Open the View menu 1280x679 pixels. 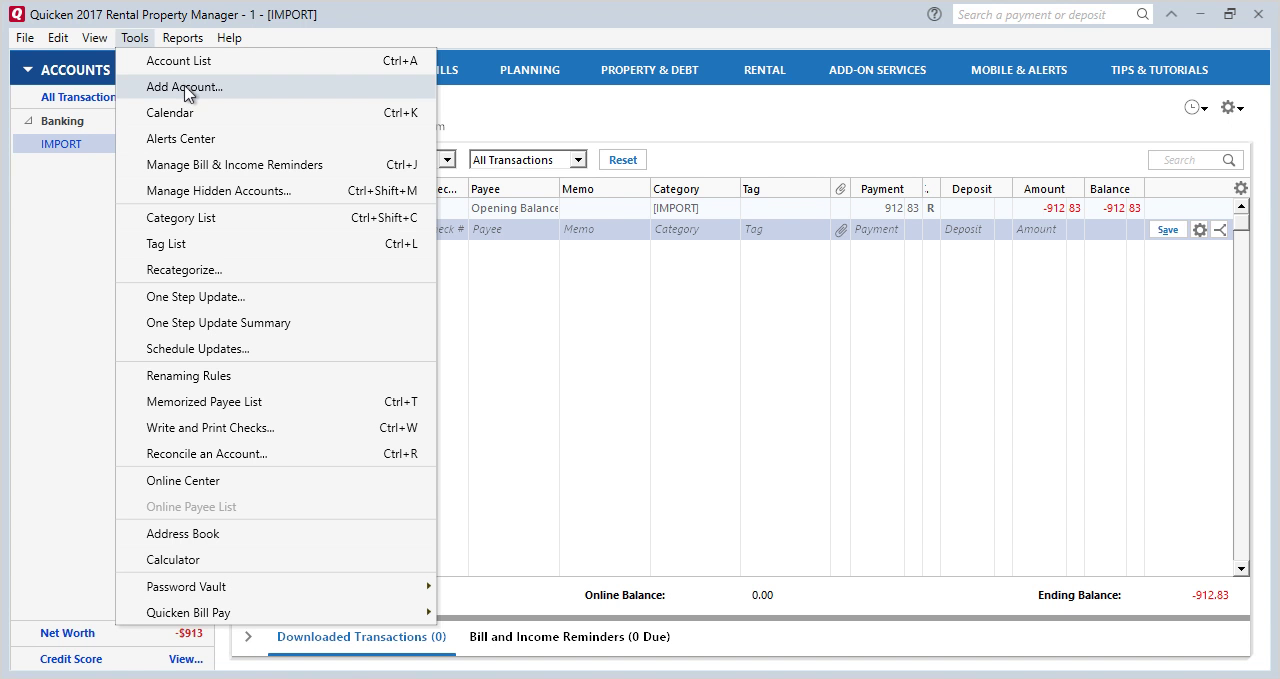pos(95,38)
